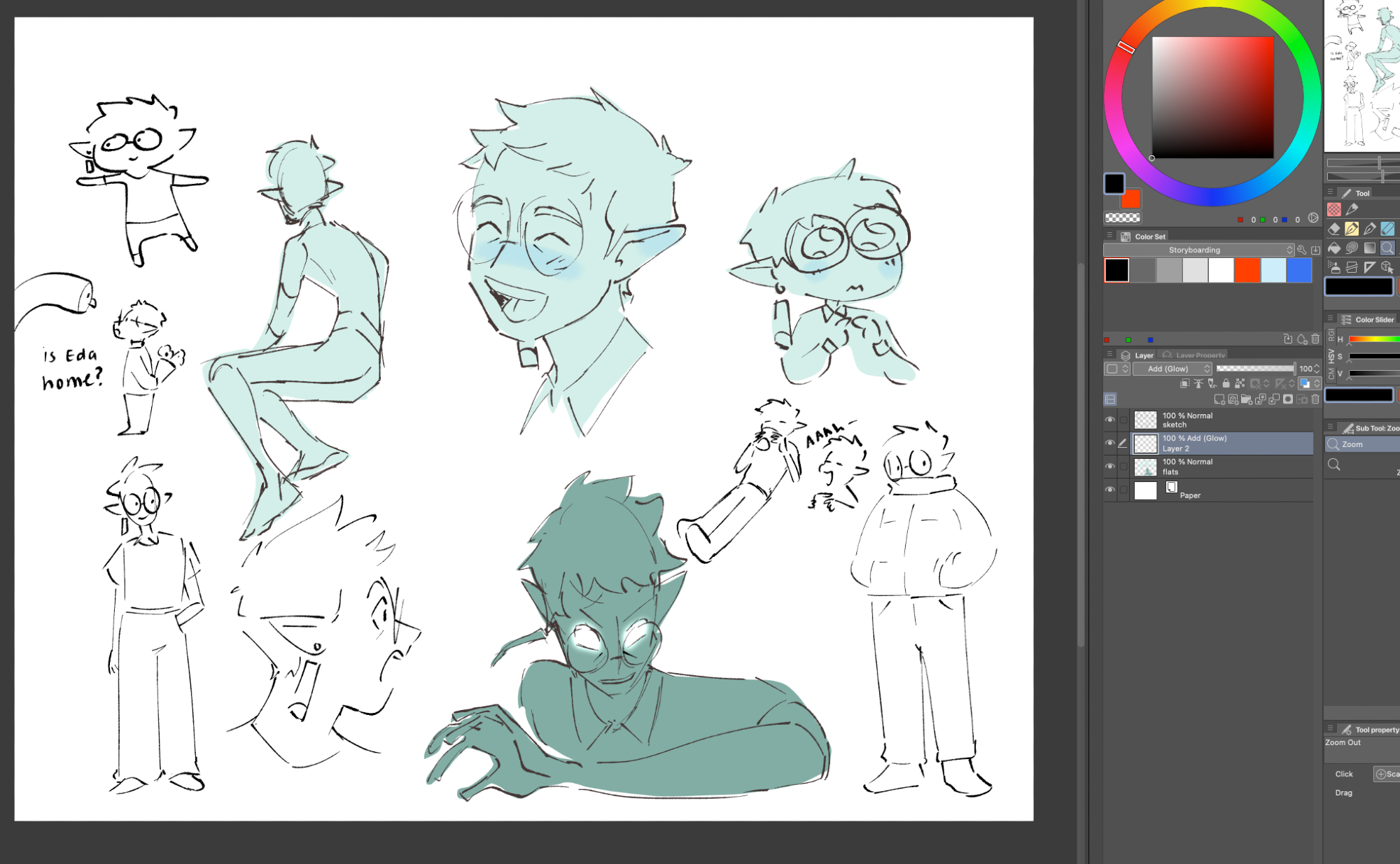The height and width of the screenshot is (864, 1400).
Task: Toggle visibility of the flats layer
Action: click(1109, 467)
